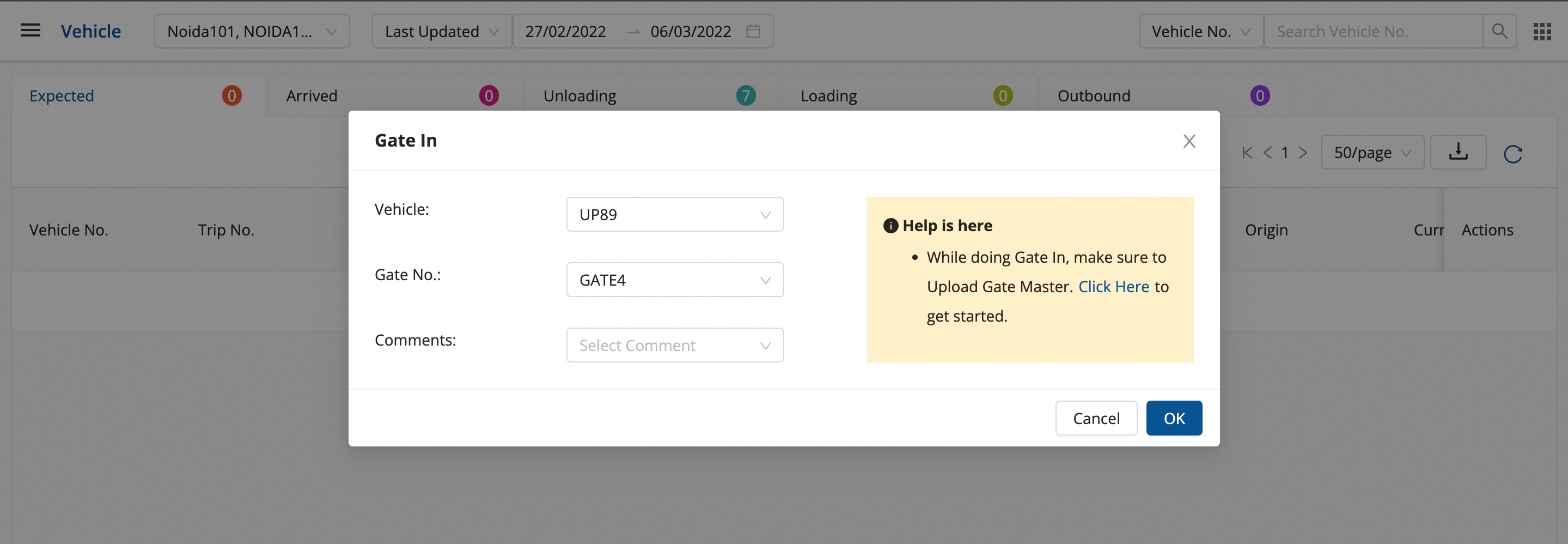
Task: Expand the Vehicle dropdown showing UP89
Action: tap(674, 214)
